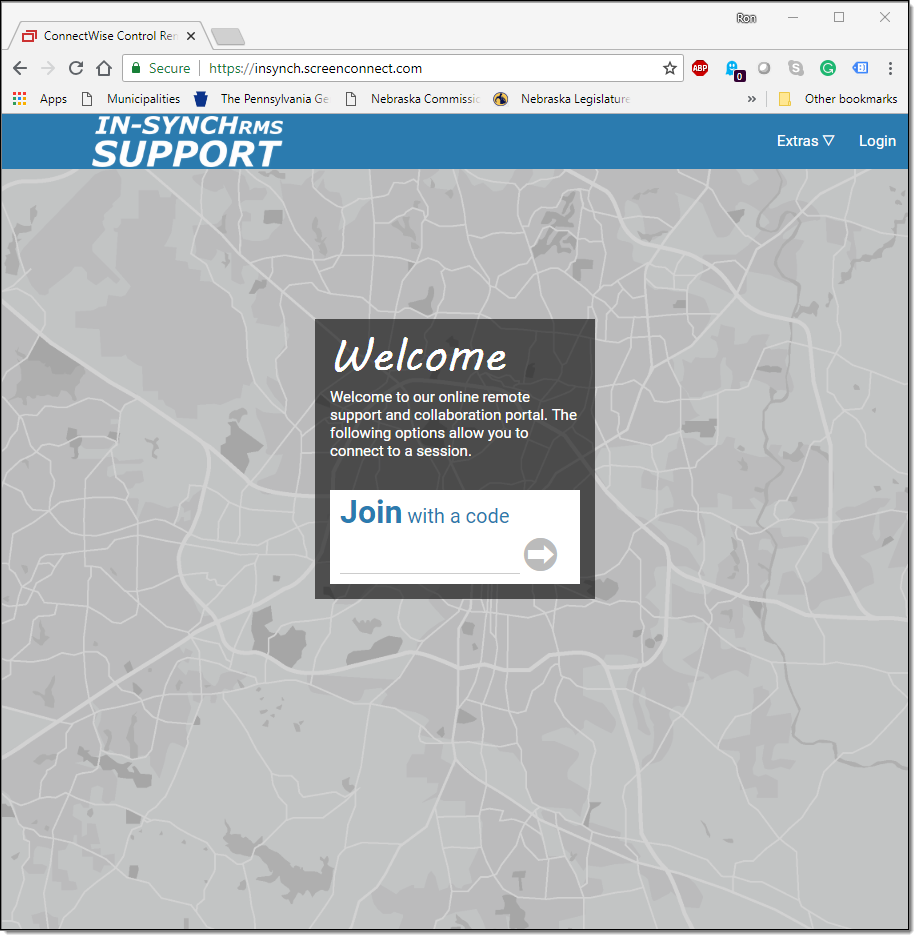Click the IN-SYNCH RMS SUPPORT logo
918x939 pixels.
click(187, 141)
